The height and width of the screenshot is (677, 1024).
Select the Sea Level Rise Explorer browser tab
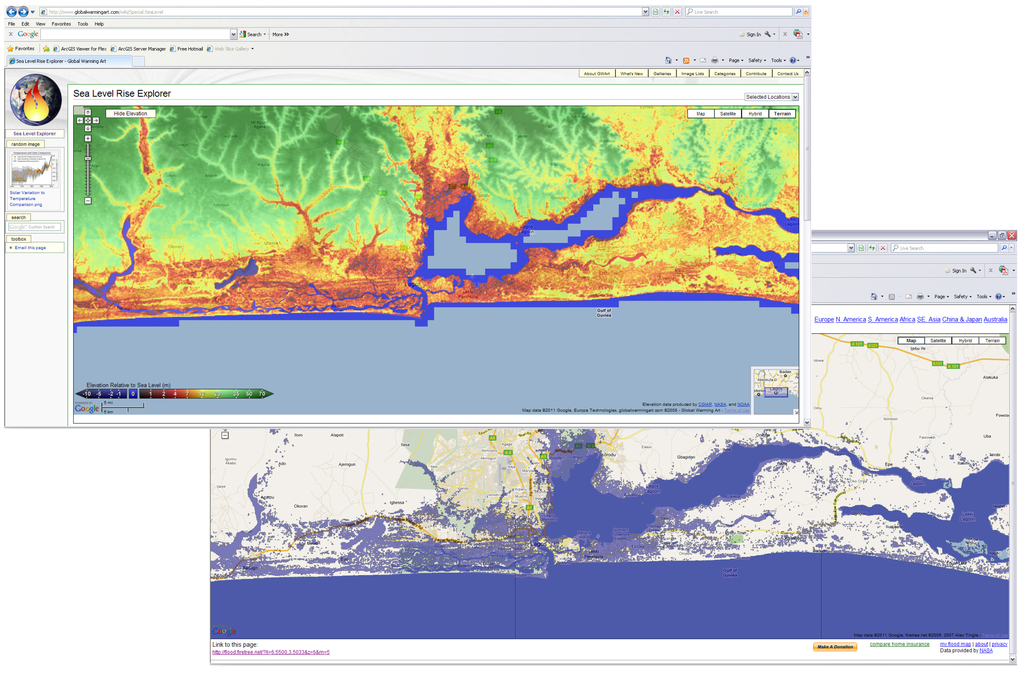tap(69, 61)
